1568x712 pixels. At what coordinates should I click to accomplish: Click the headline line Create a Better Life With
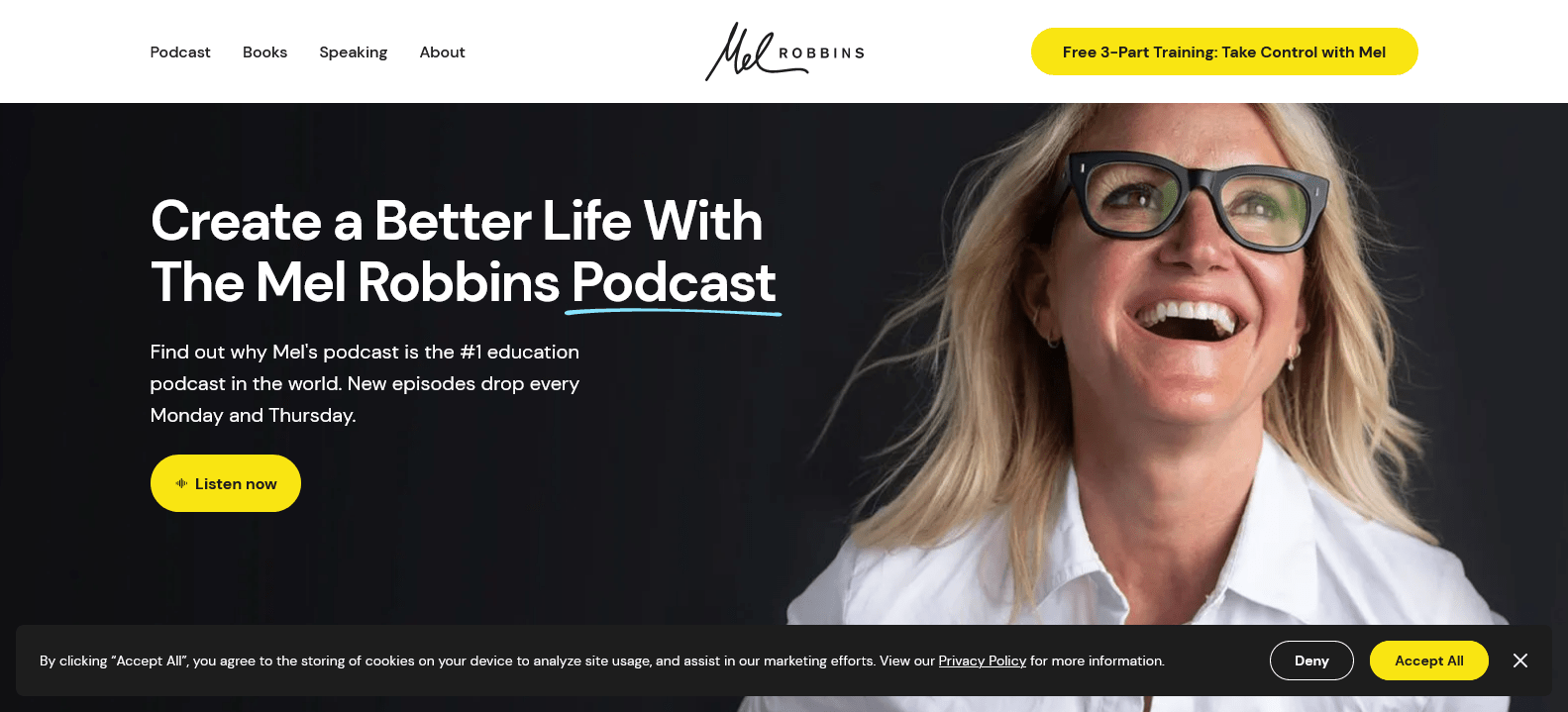coord(457,221)
